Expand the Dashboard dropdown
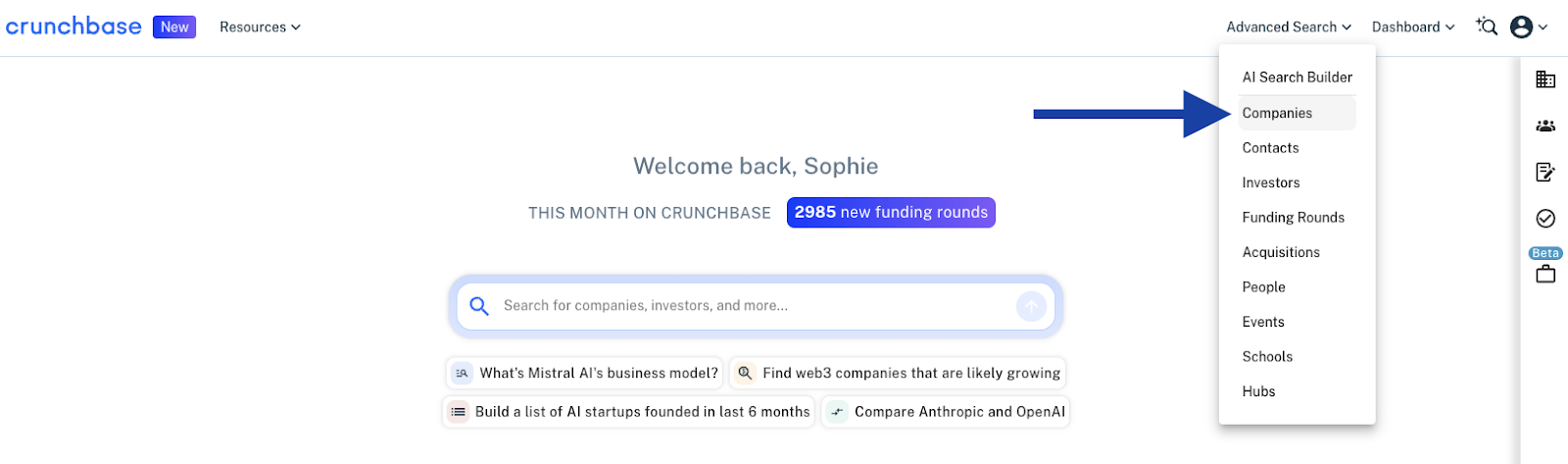The height and width of the screenshot is (464, 1568). (x=1413, y=27)
